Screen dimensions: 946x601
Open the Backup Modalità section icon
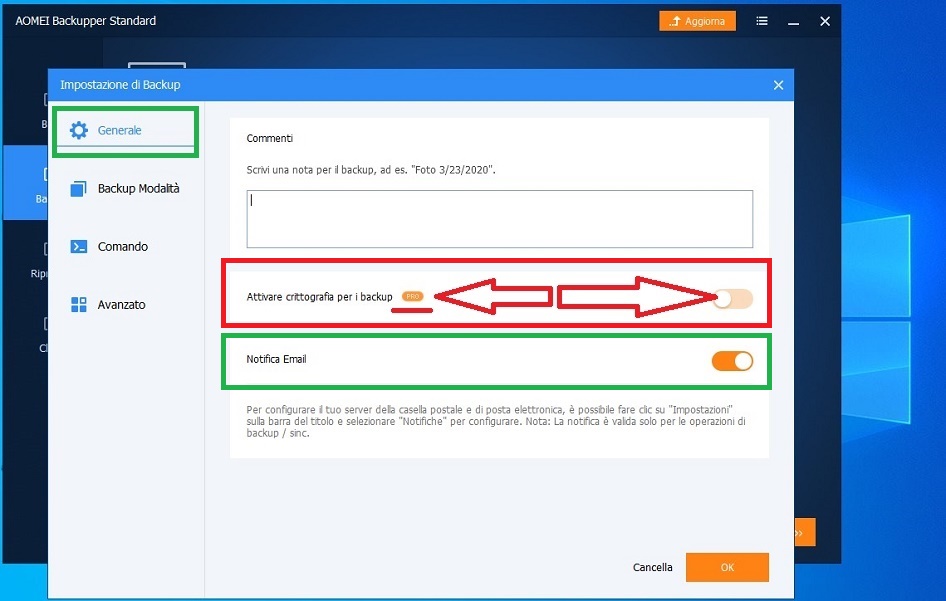[78, 189]
